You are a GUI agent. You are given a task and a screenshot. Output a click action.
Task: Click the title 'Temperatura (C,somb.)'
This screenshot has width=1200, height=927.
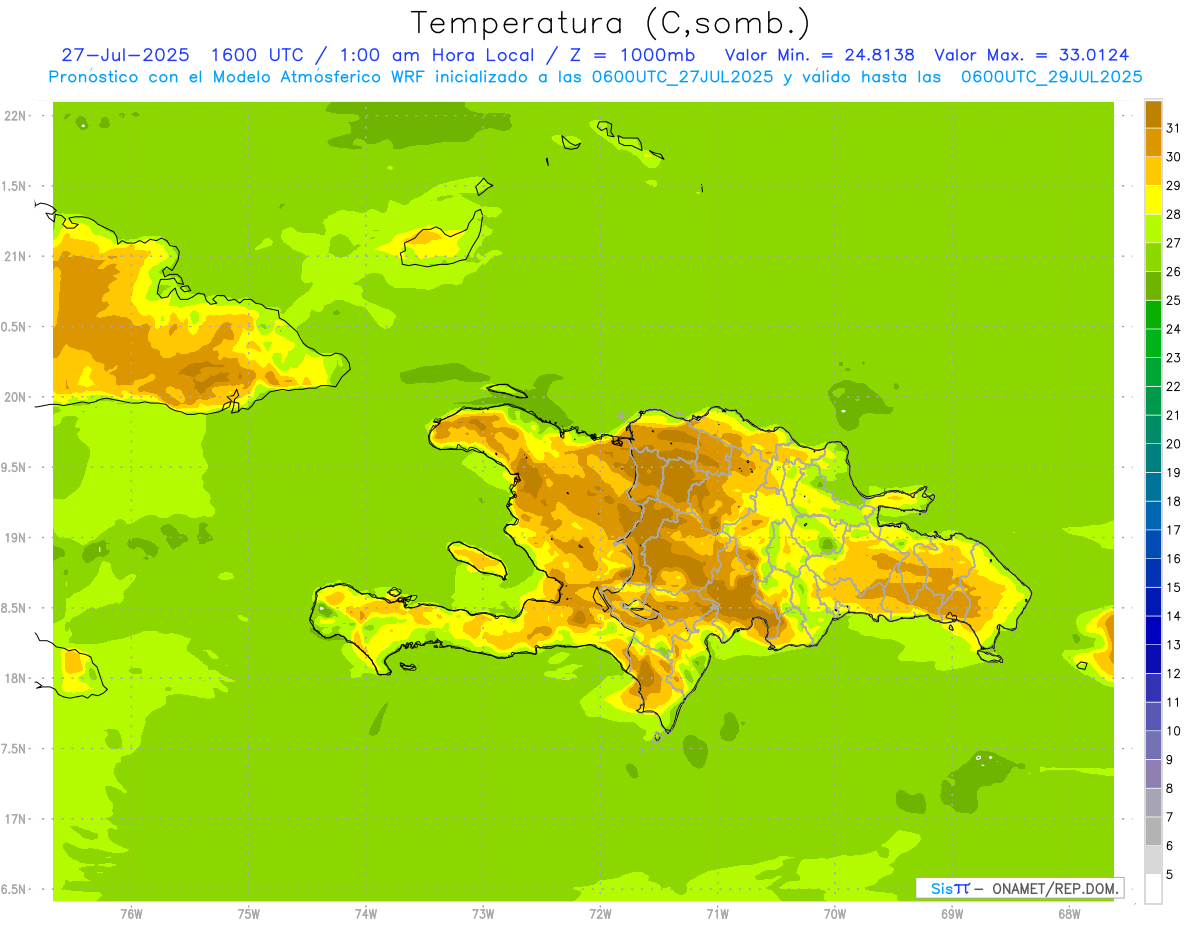tap(610, 24)
